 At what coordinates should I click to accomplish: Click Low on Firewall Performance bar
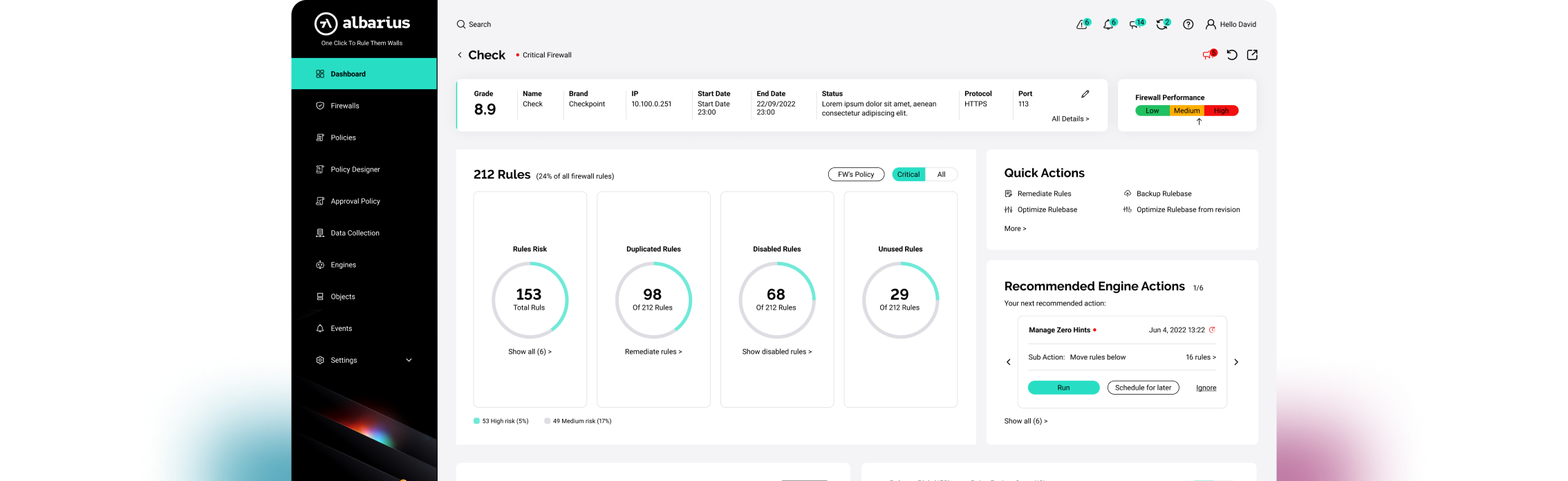point(1152,111)
